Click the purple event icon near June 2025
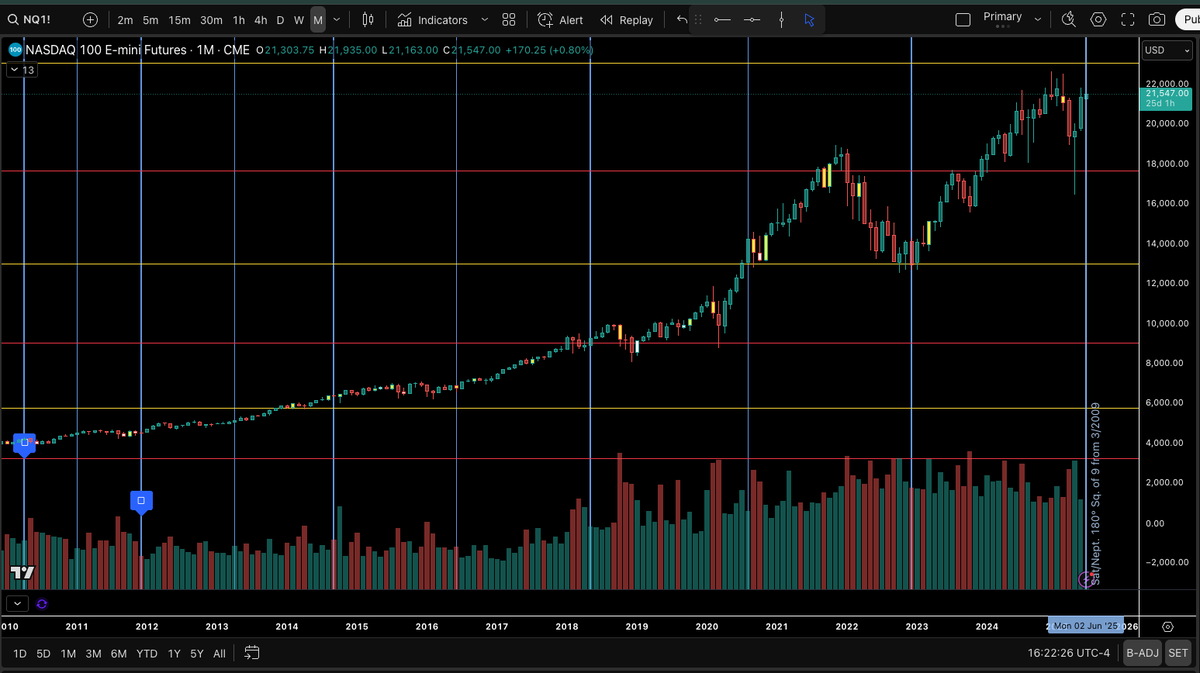Image resolution: width=1200 pixels, height=673 pixels. (1087, 579)
